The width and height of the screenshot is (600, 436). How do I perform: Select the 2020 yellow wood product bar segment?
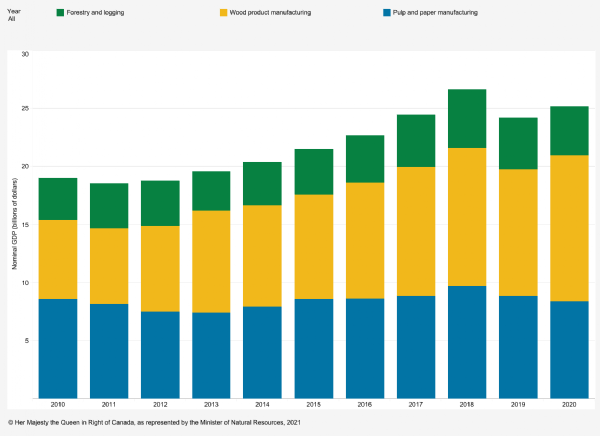tap(570, 228)
